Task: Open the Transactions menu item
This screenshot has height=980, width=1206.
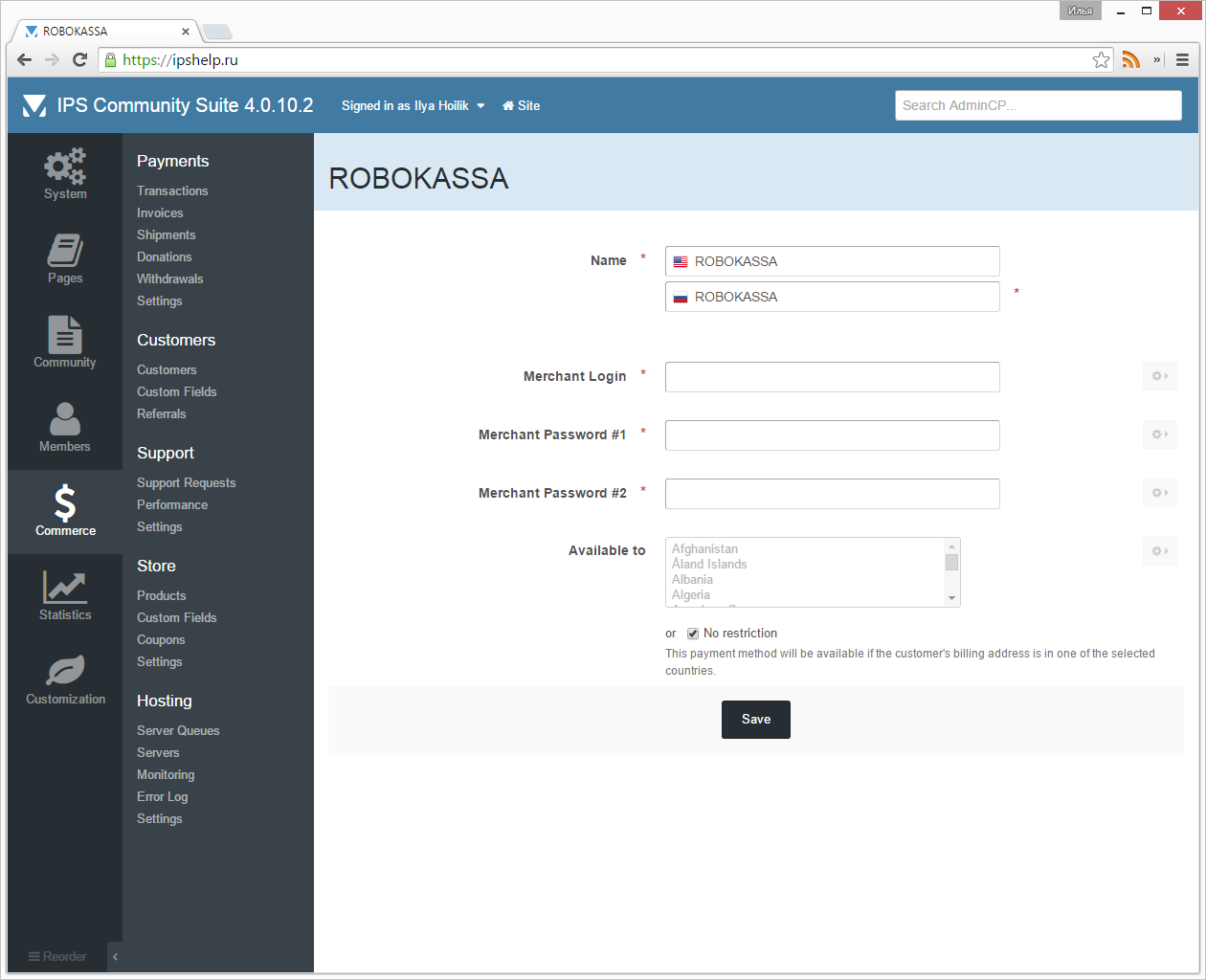Action: pos(172,190)
